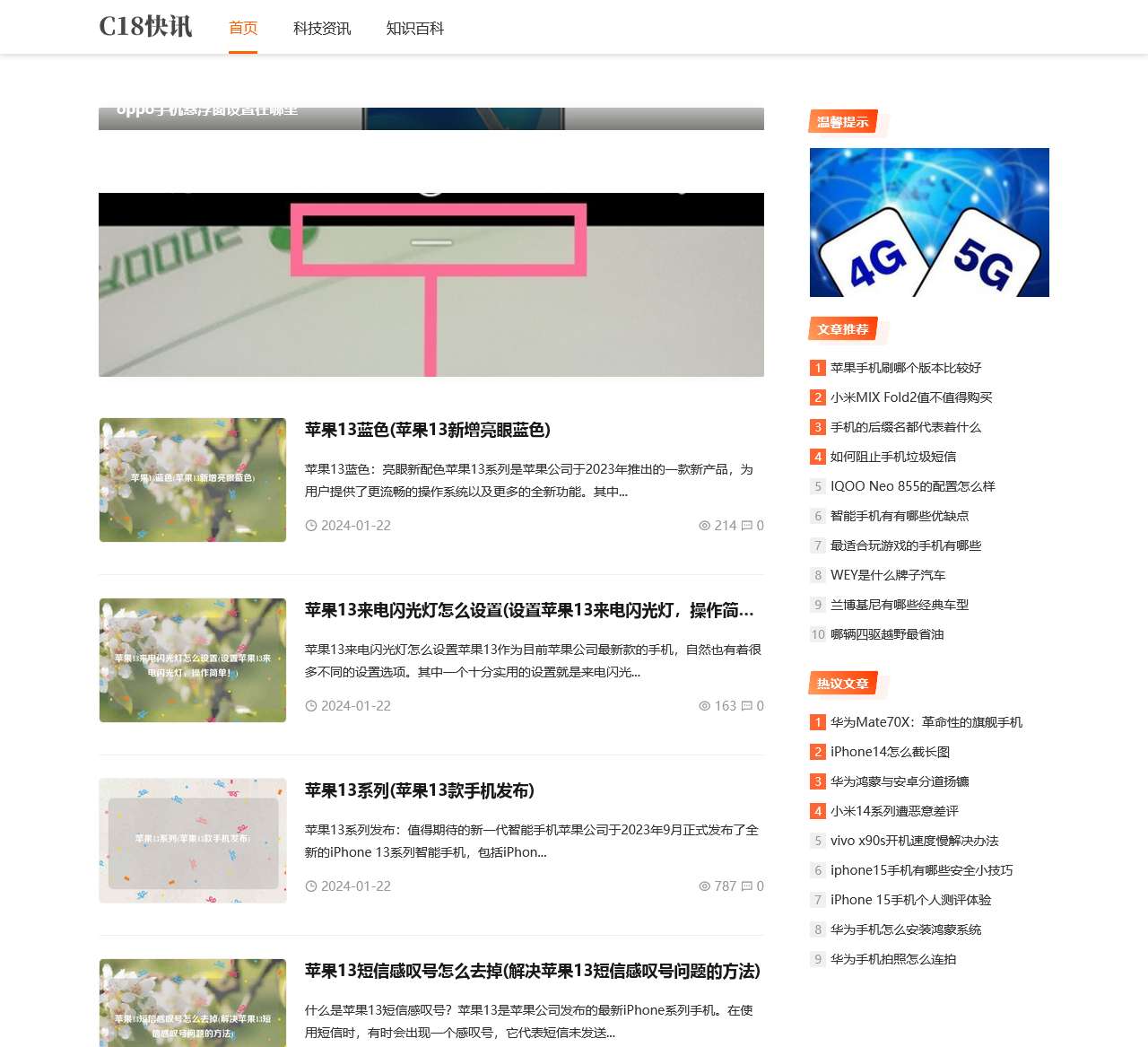1148x1047 pixels.
Task: Click the large banner image with pink box
Action: 431,284
